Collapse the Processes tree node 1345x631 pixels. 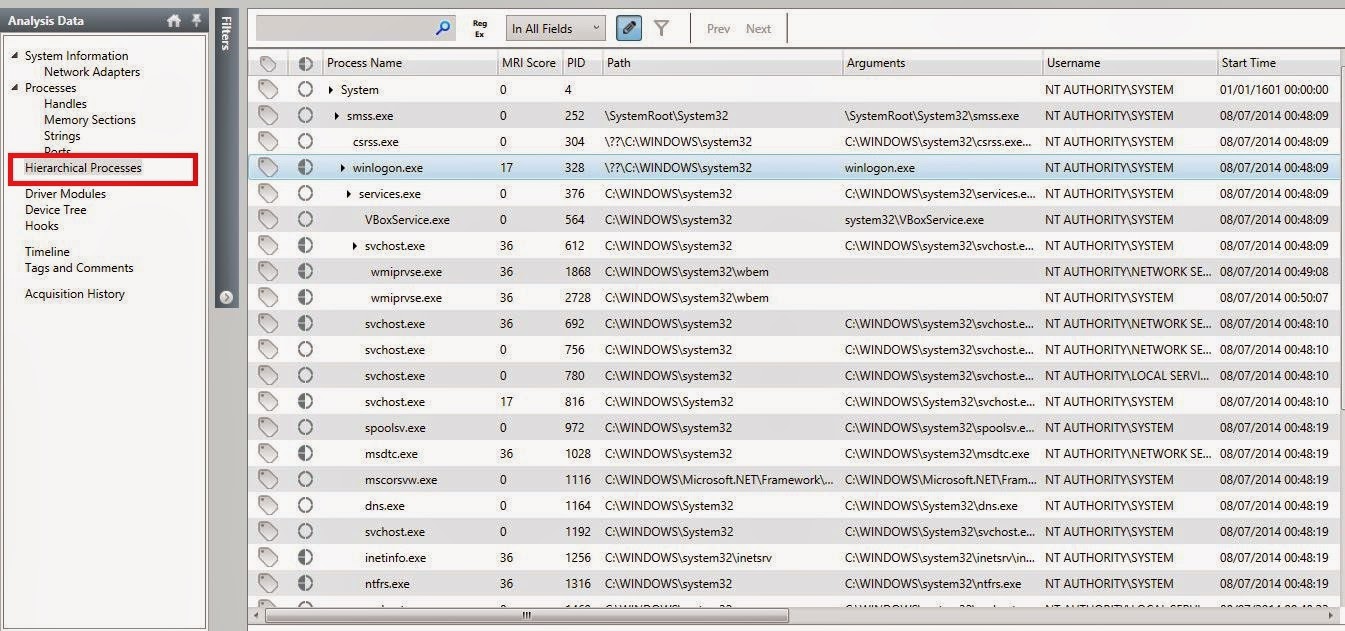(15, 88)
